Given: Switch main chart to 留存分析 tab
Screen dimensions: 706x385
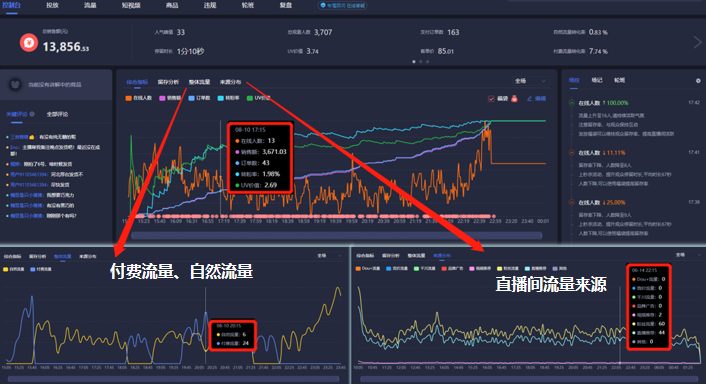Looking at the screenshot, I should click(x=168, y=82).
